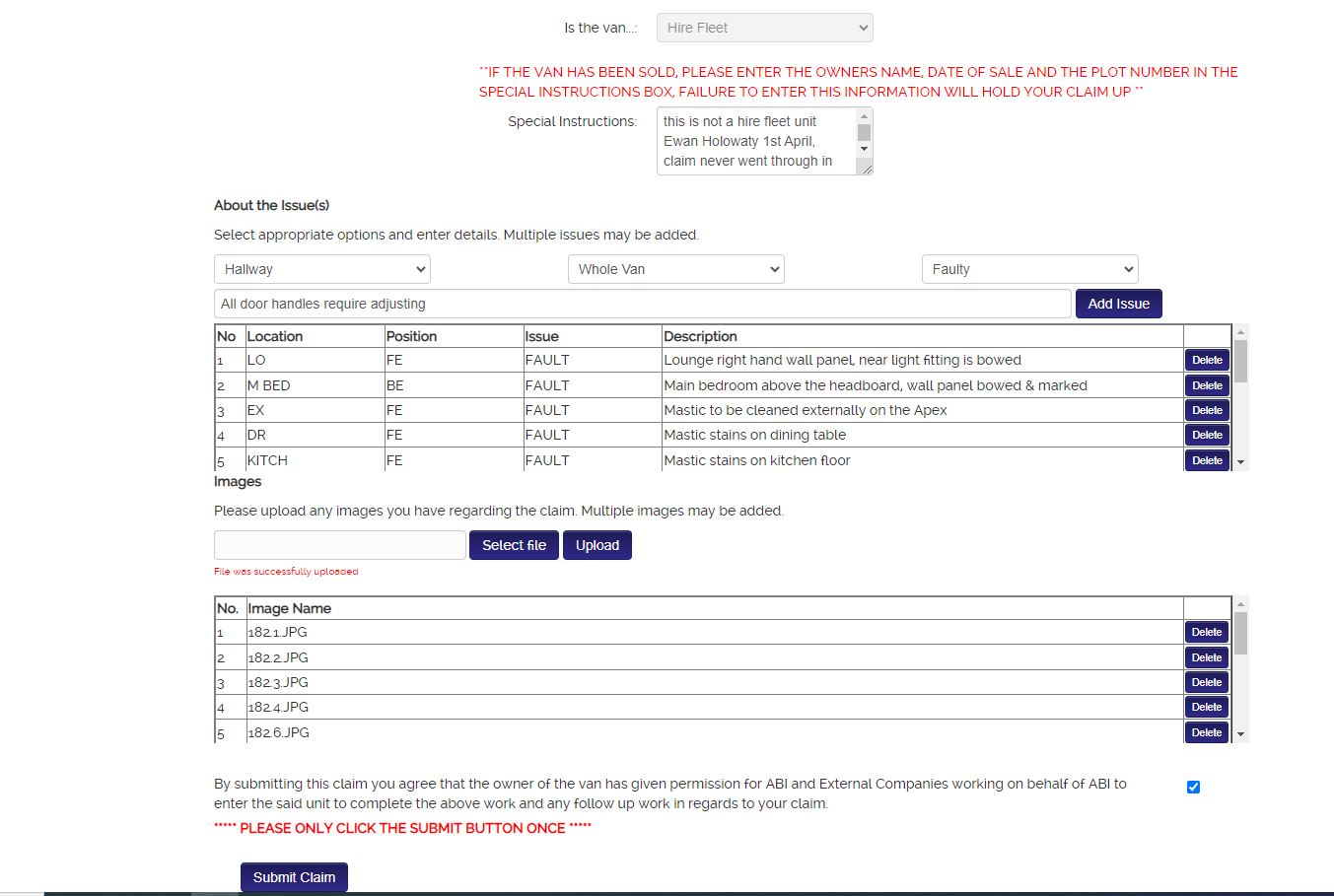Delete image 182.6.JPG from the list

tap(1207, 732)
